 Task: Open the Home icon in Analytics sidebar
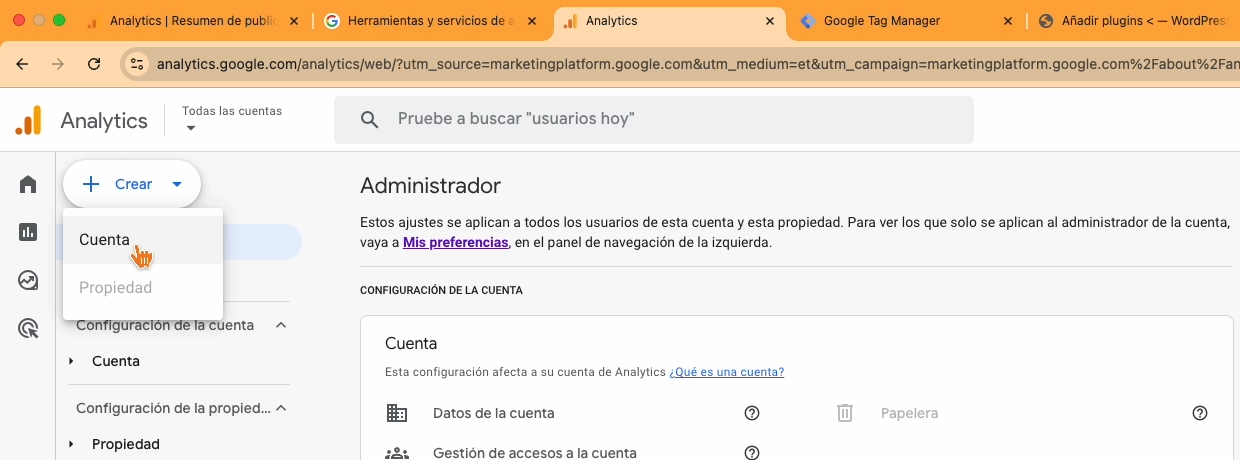[x=28, y=184]
